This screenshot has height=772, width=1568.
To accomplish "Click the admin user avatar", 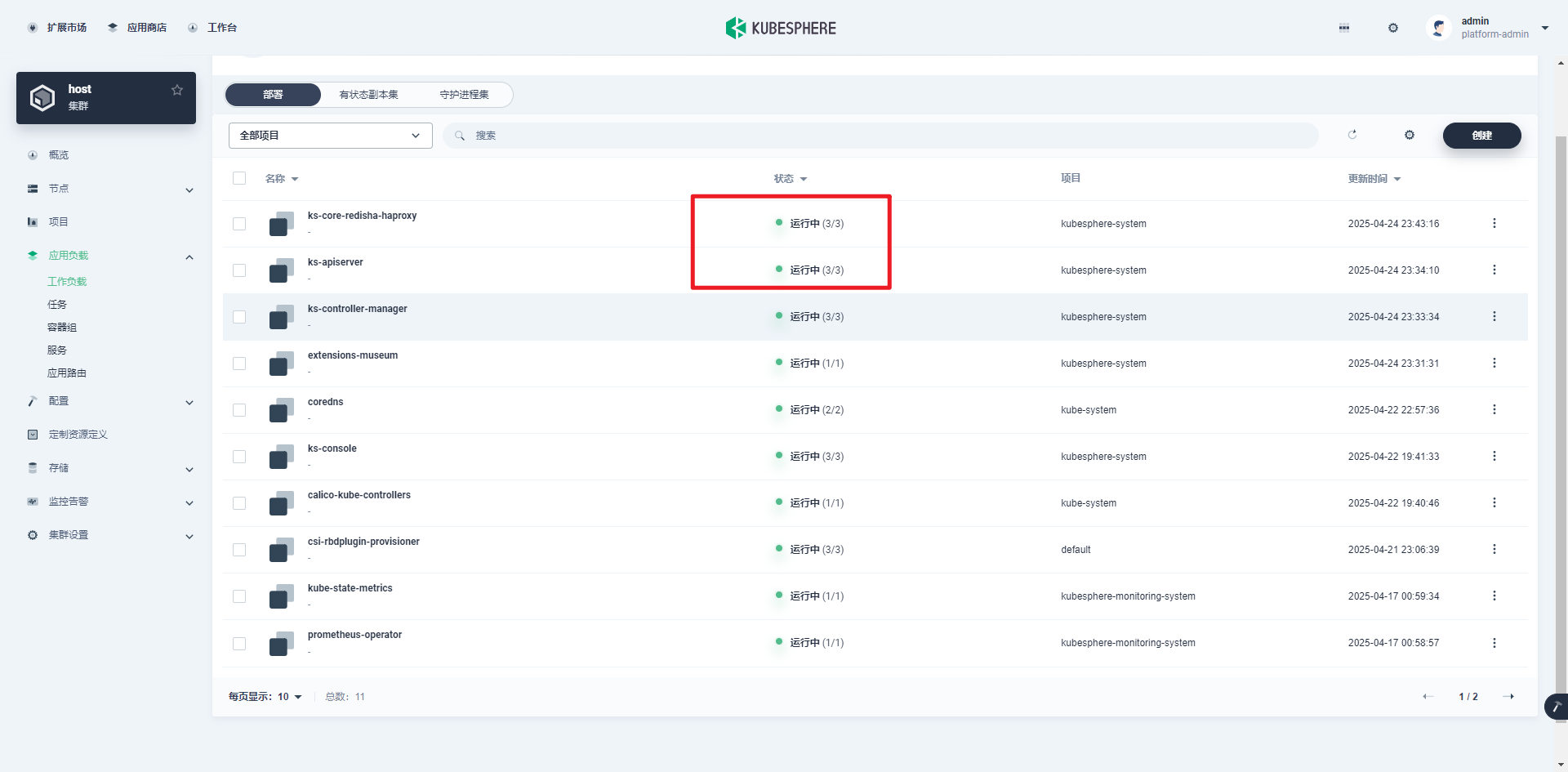I will [1439, 28].
